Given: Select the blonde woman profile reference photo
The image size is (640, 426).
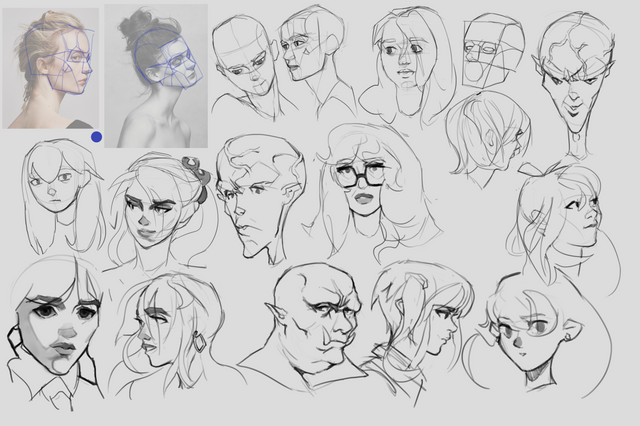Looking at the screenshot, I should 51,68.
